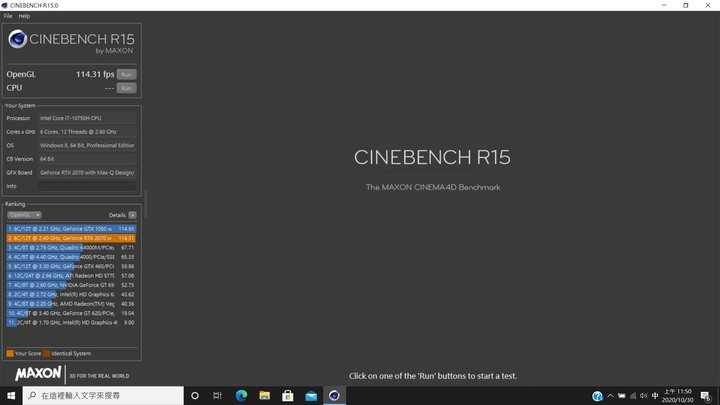Open the Windows Start menu
This screenshot has width=720, height=405.
click(x=11, y=395)
